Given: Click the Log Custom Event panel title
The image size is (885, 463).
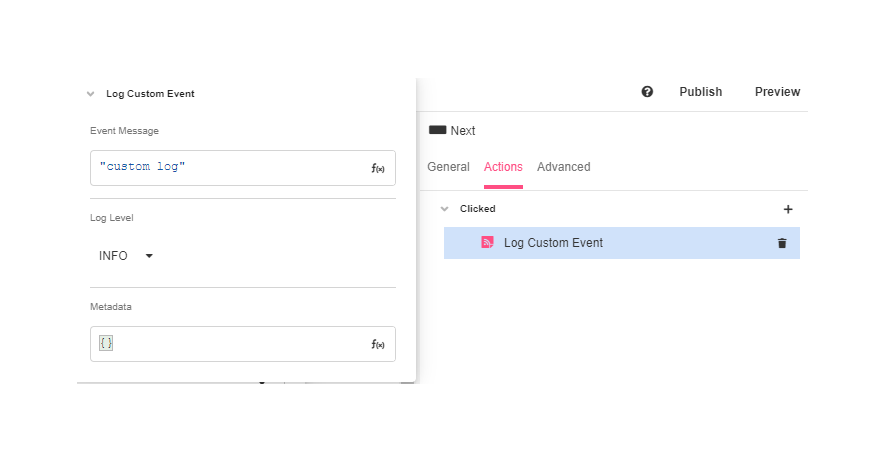Looking at the screenshot, I should click(x=150, y=94).
